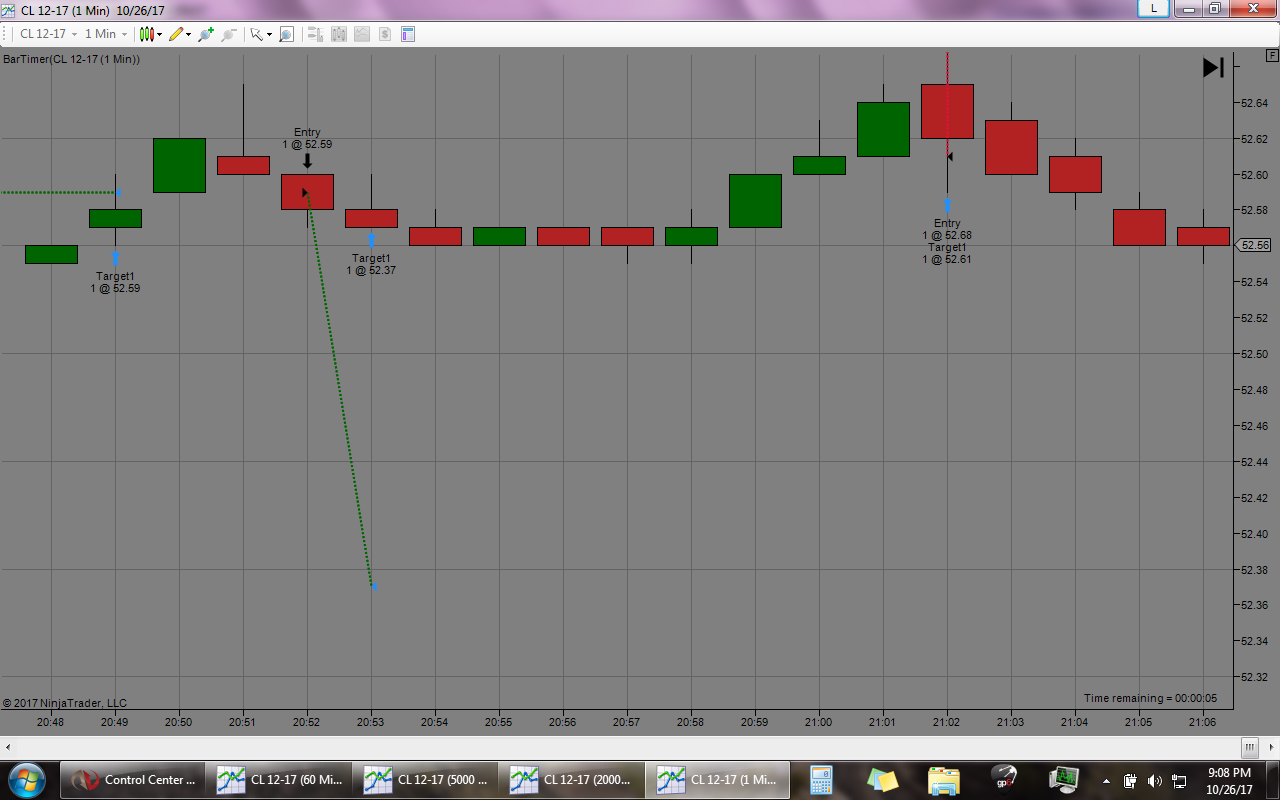1280x800 pixels.
Task: Click the BarTimer(CL 12-17 (1 Min)) indicator label
Action: [x=71, y=59]
